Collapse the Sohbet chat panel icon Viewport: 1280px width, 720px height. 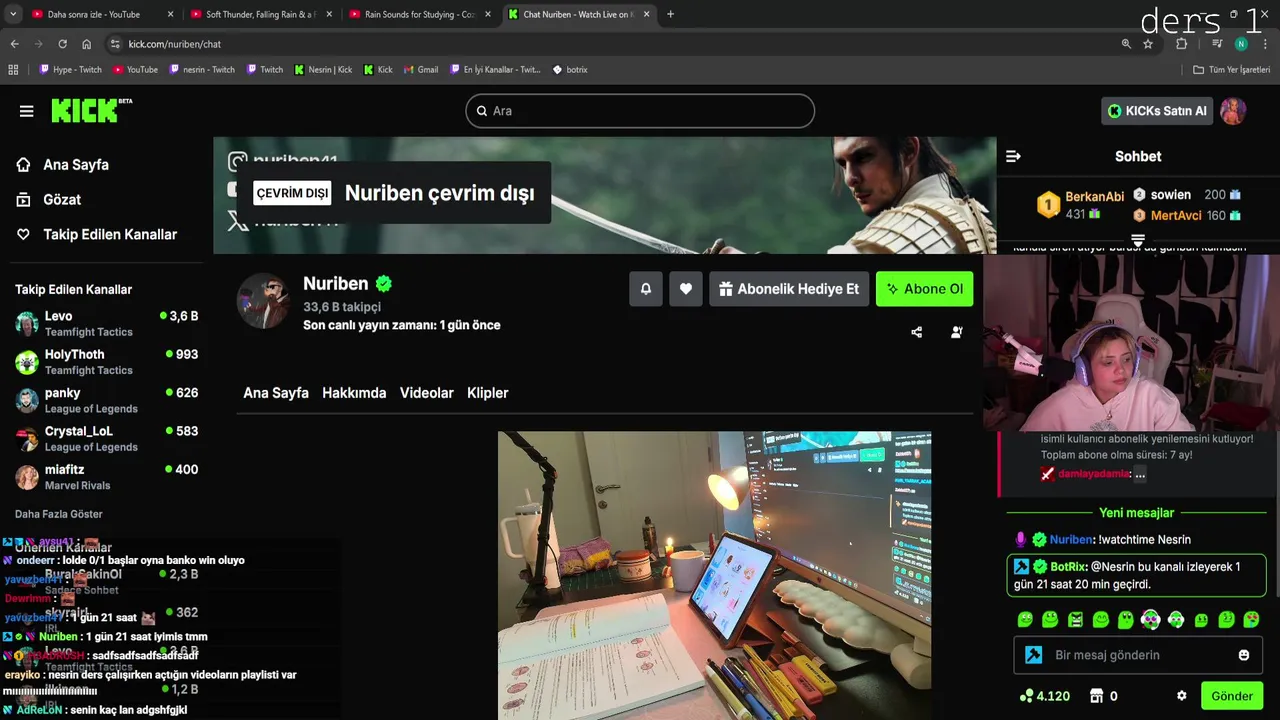click(1013, 156)
